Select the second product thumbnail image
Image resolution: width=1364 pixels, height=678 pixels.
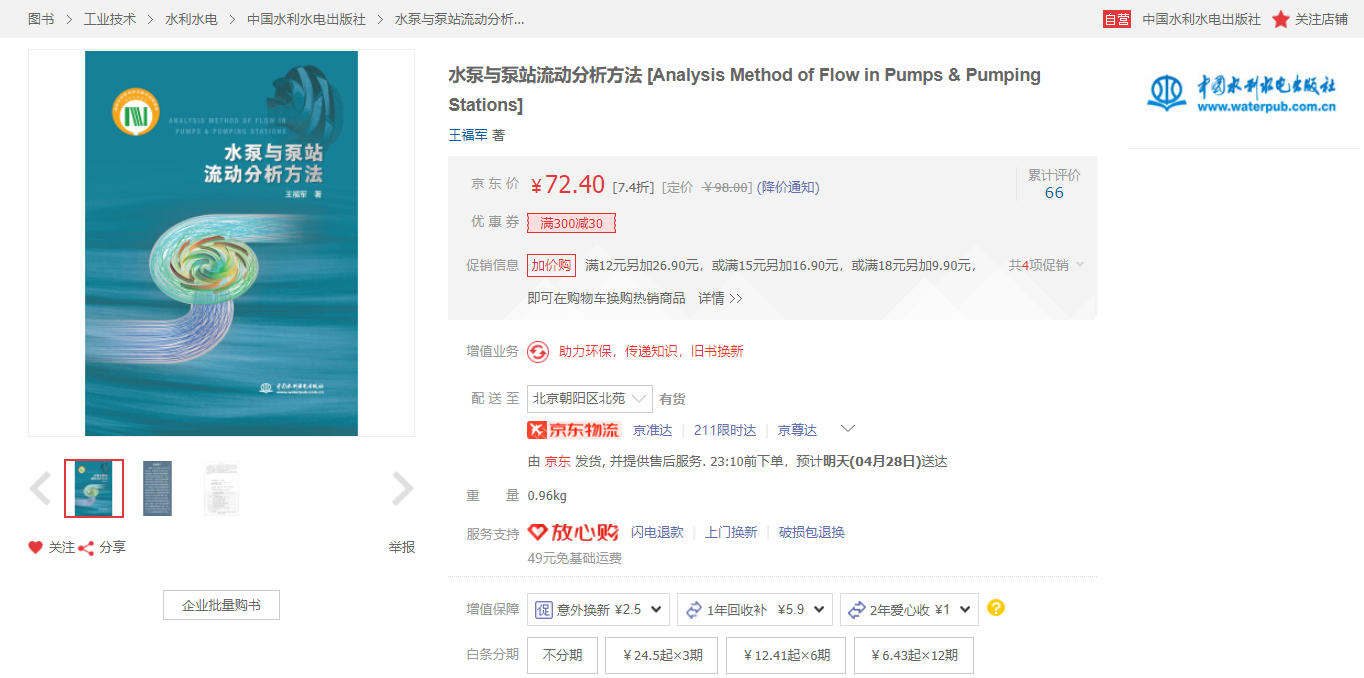157,488
